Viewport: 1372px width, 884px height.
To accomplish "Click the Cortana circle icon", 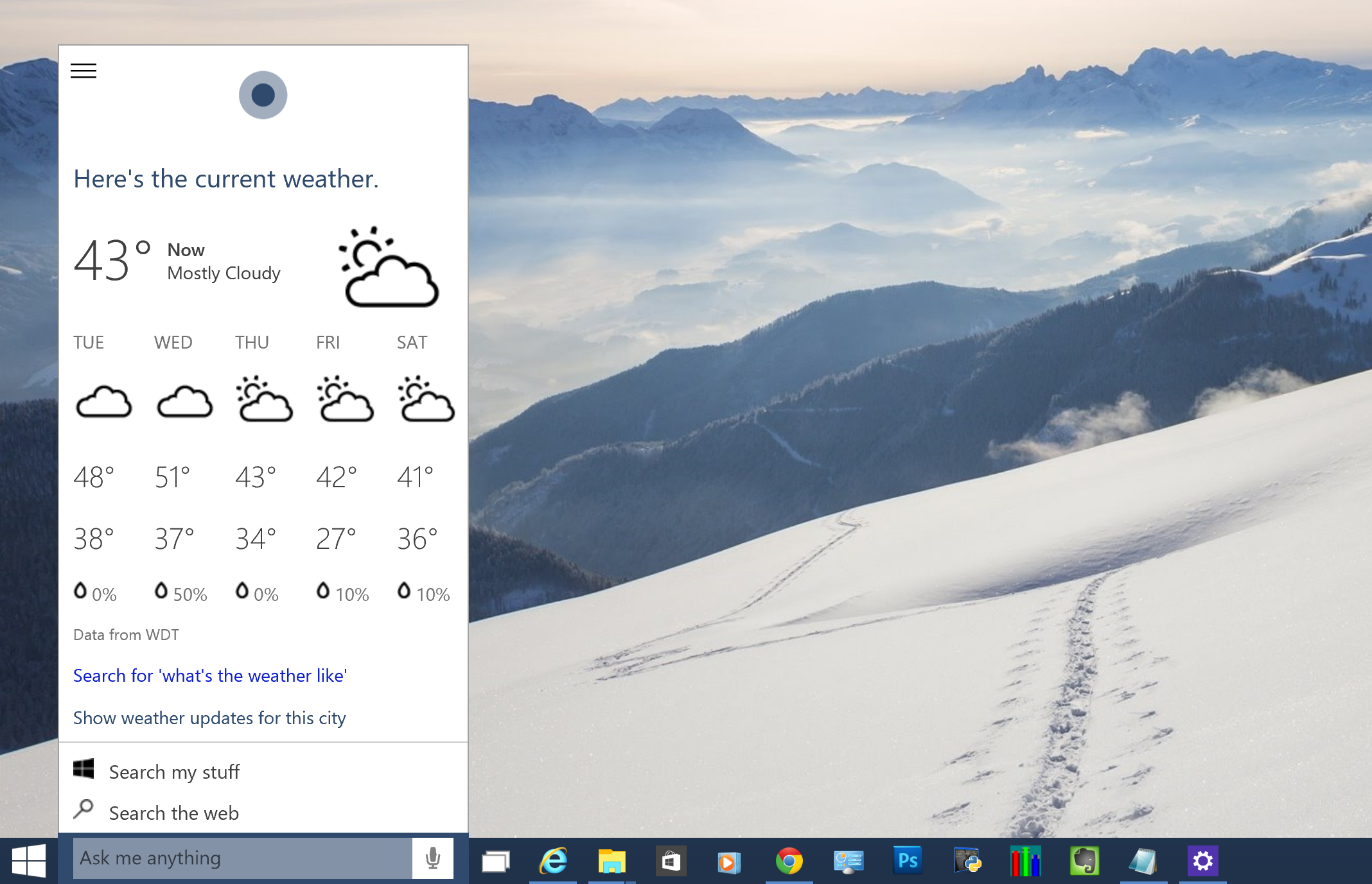I will coord(263,94).
